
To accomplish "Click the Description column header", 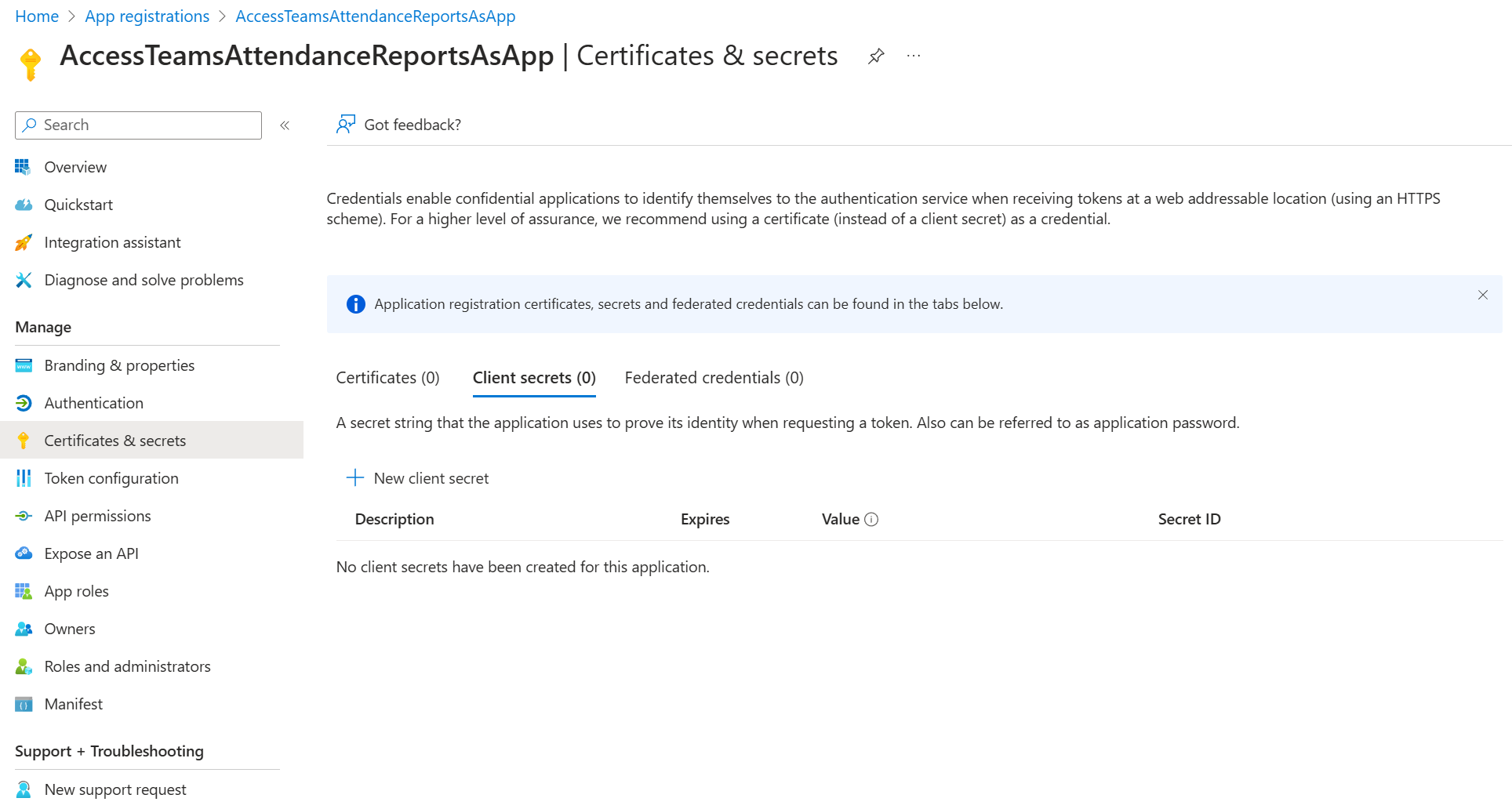I will 394,519.
